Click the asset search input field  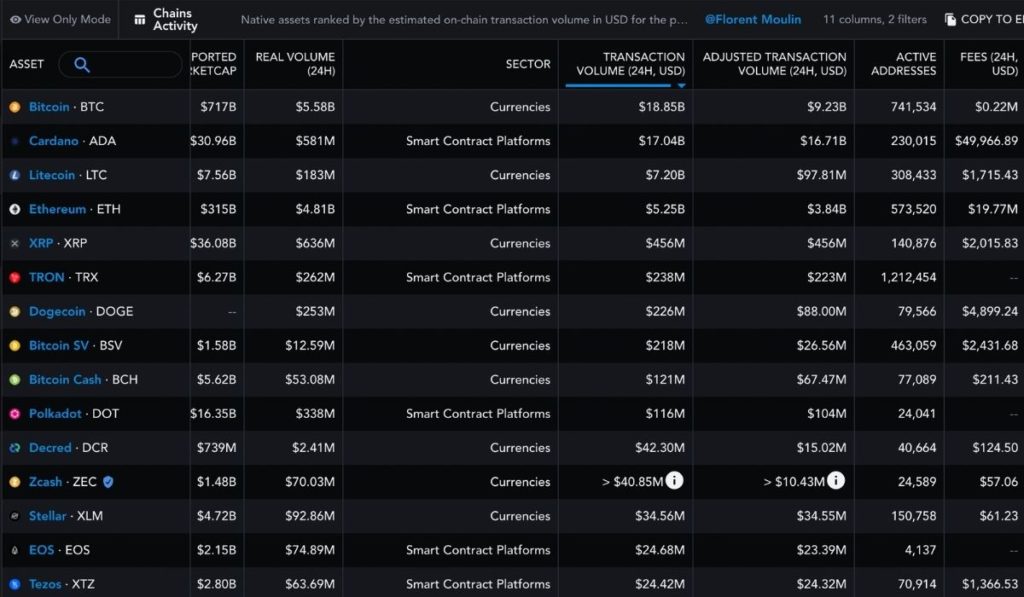(120, 64)
